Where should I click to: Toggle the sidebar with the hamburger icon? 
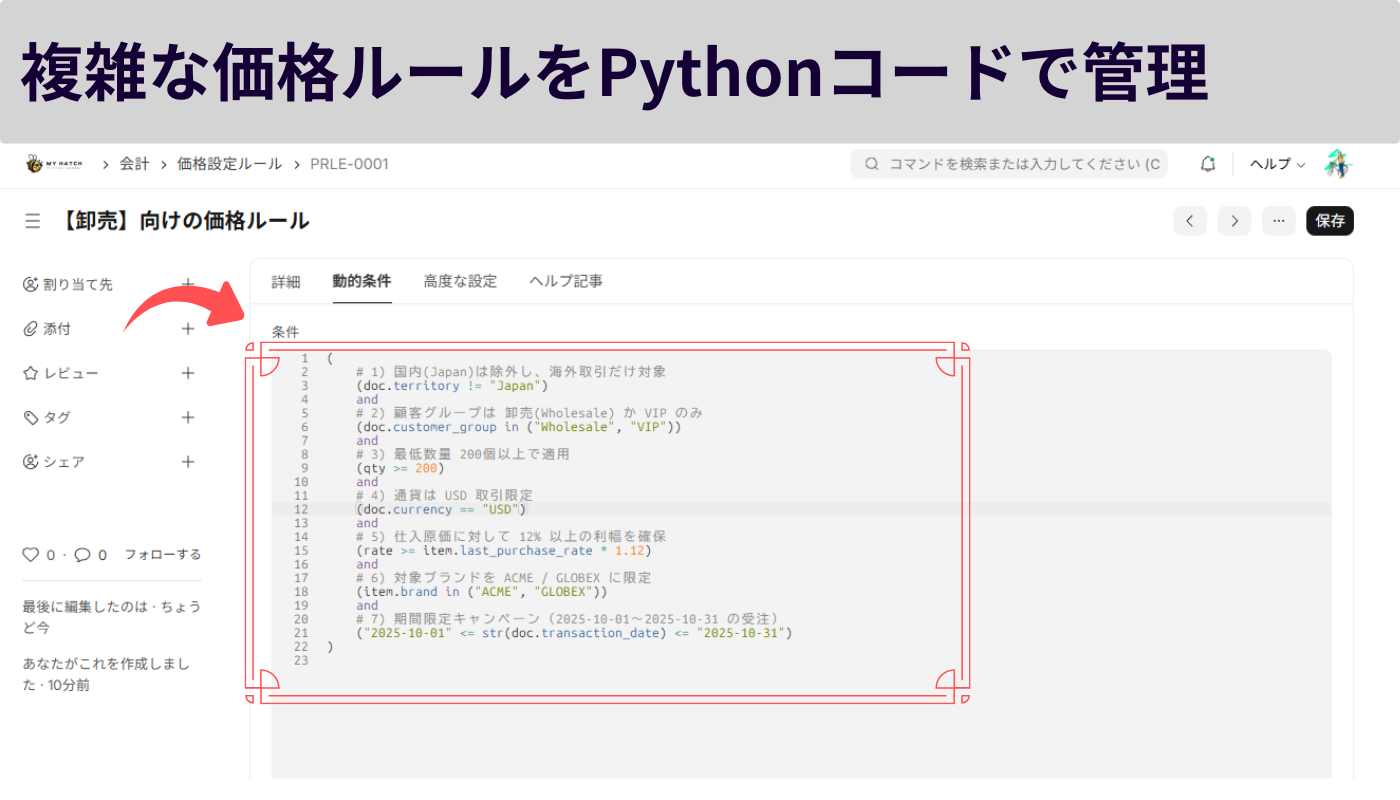33,221
